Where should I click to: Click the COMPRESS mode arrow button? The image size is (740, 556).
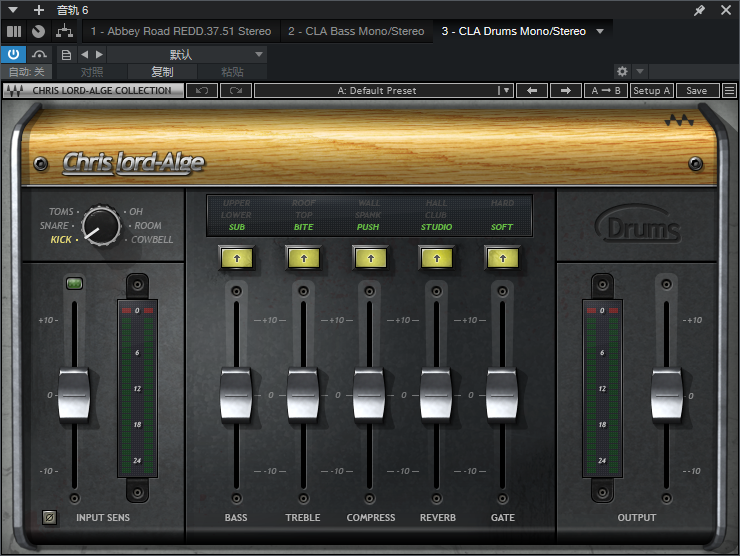(x=370, y=258)
